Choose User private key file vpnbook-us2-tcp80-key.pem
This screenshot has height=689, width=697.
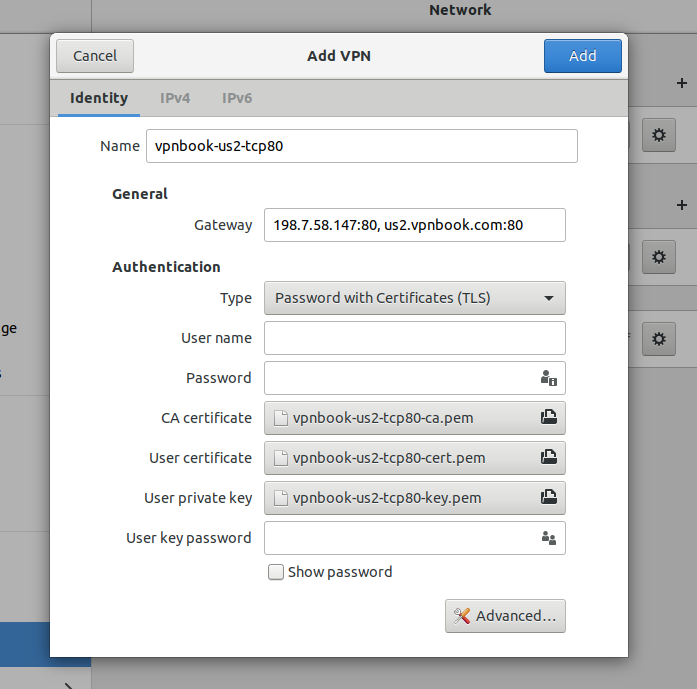tap(415, 498)
